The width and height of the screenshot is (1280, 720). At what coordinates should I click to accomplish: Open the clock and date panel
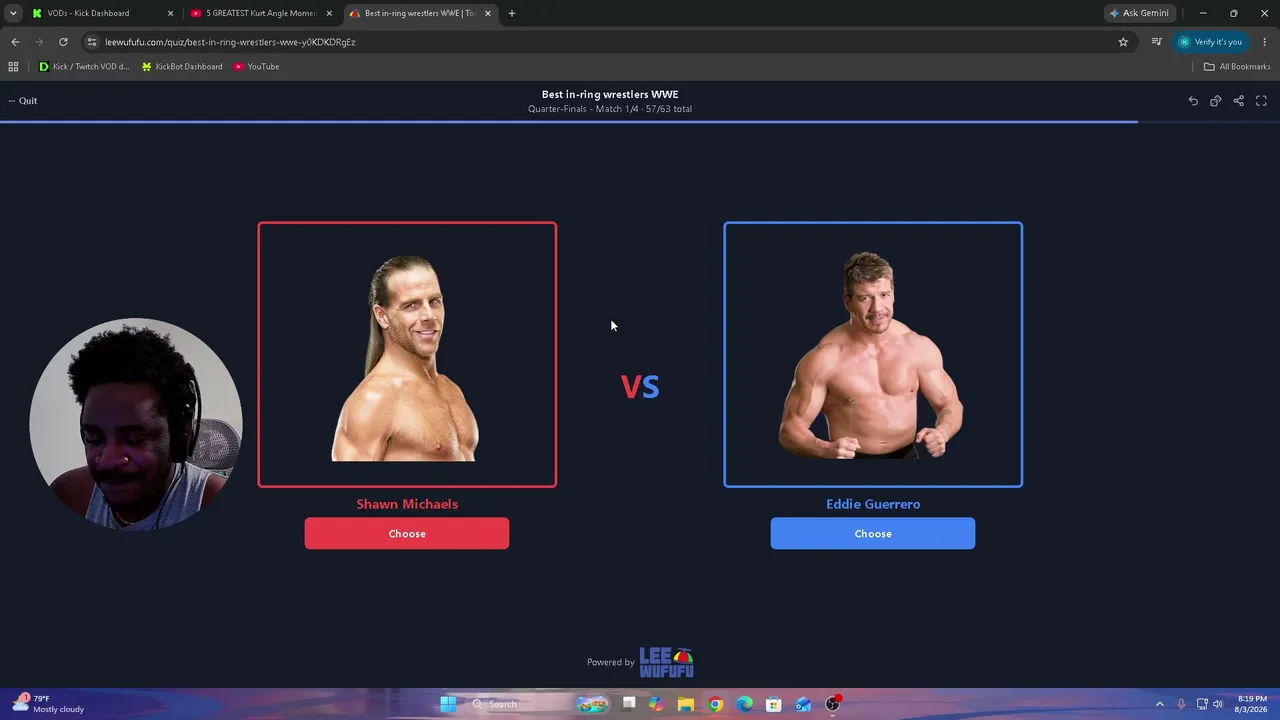click(x=1252, y=704)
